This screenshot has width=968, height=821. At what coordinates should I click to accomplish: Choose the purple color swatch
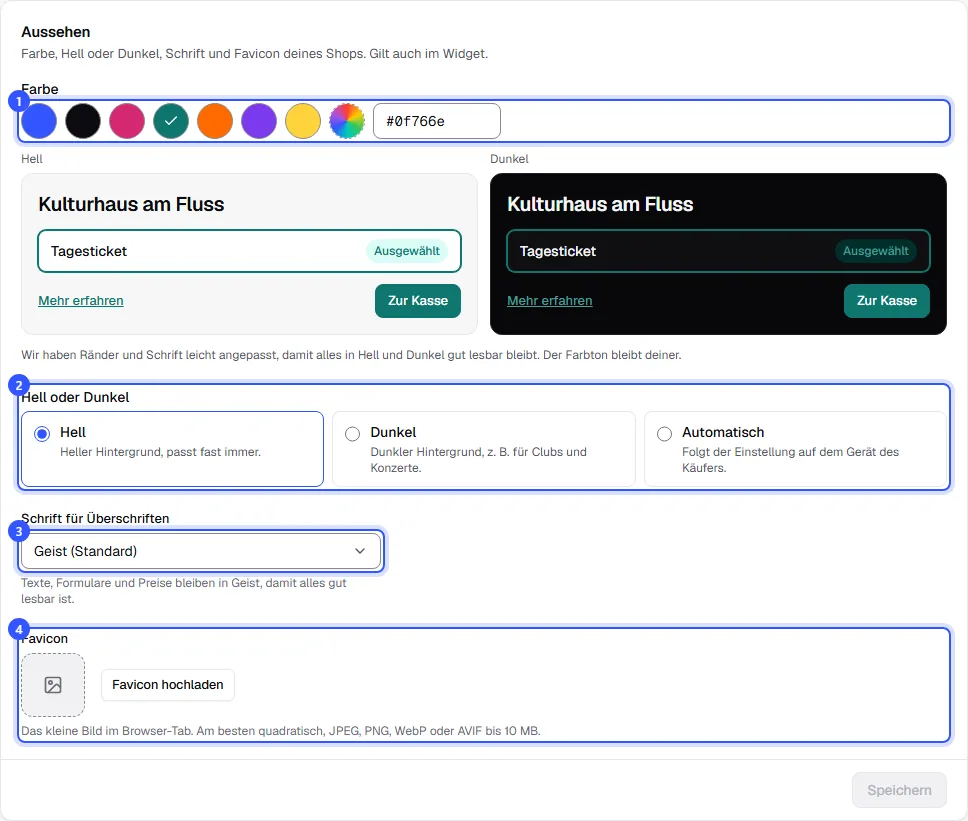pos(259,121)
